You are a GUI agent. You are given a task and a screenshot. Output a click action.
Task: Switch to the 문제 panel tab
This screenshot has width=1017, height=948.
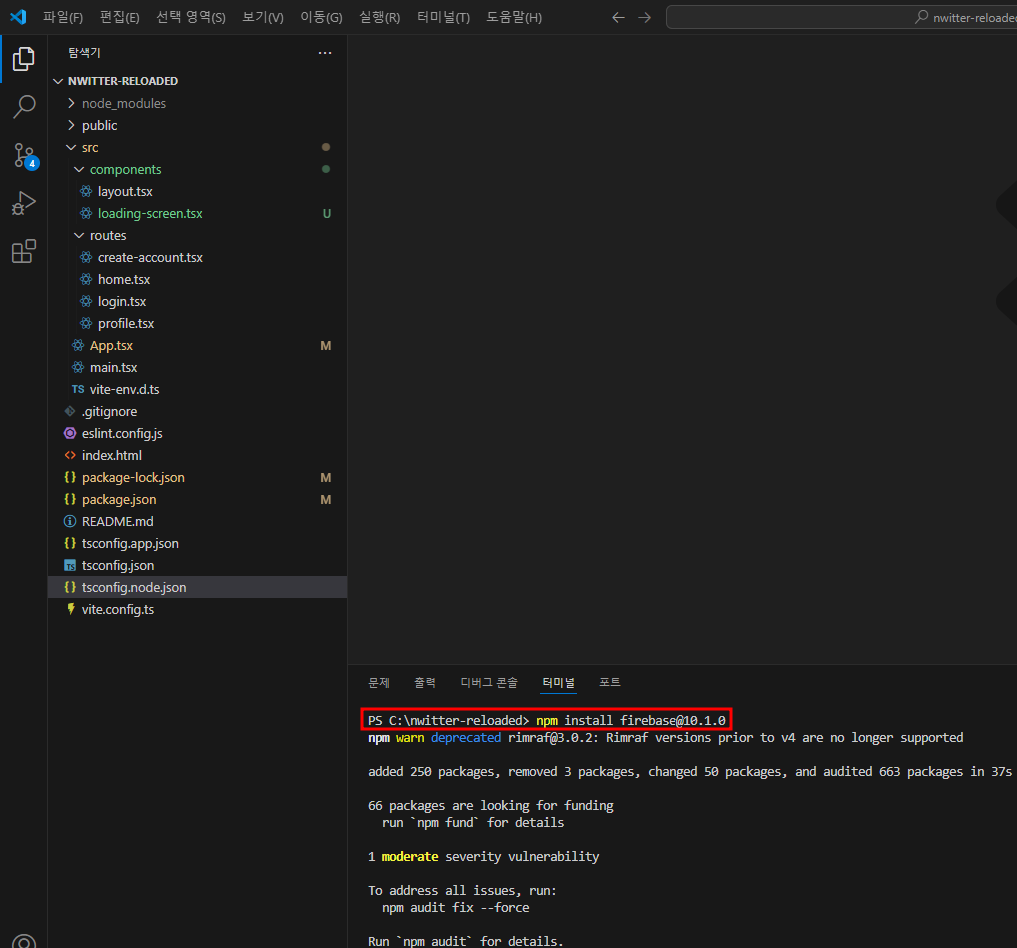pyautogui.click(x=379, y=683)
